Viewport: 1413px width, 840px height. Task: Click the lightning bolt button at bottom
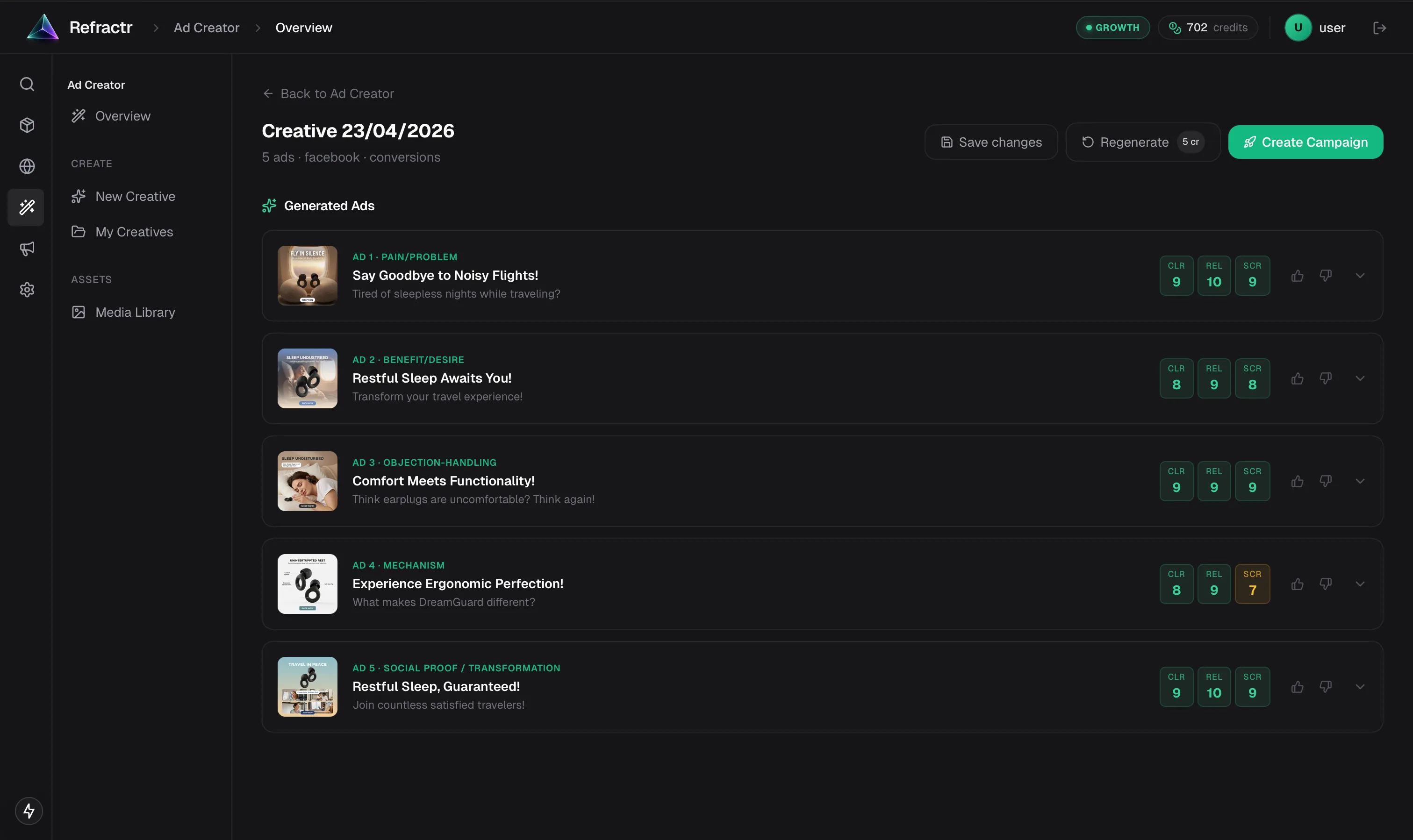(x=29, y=811)
